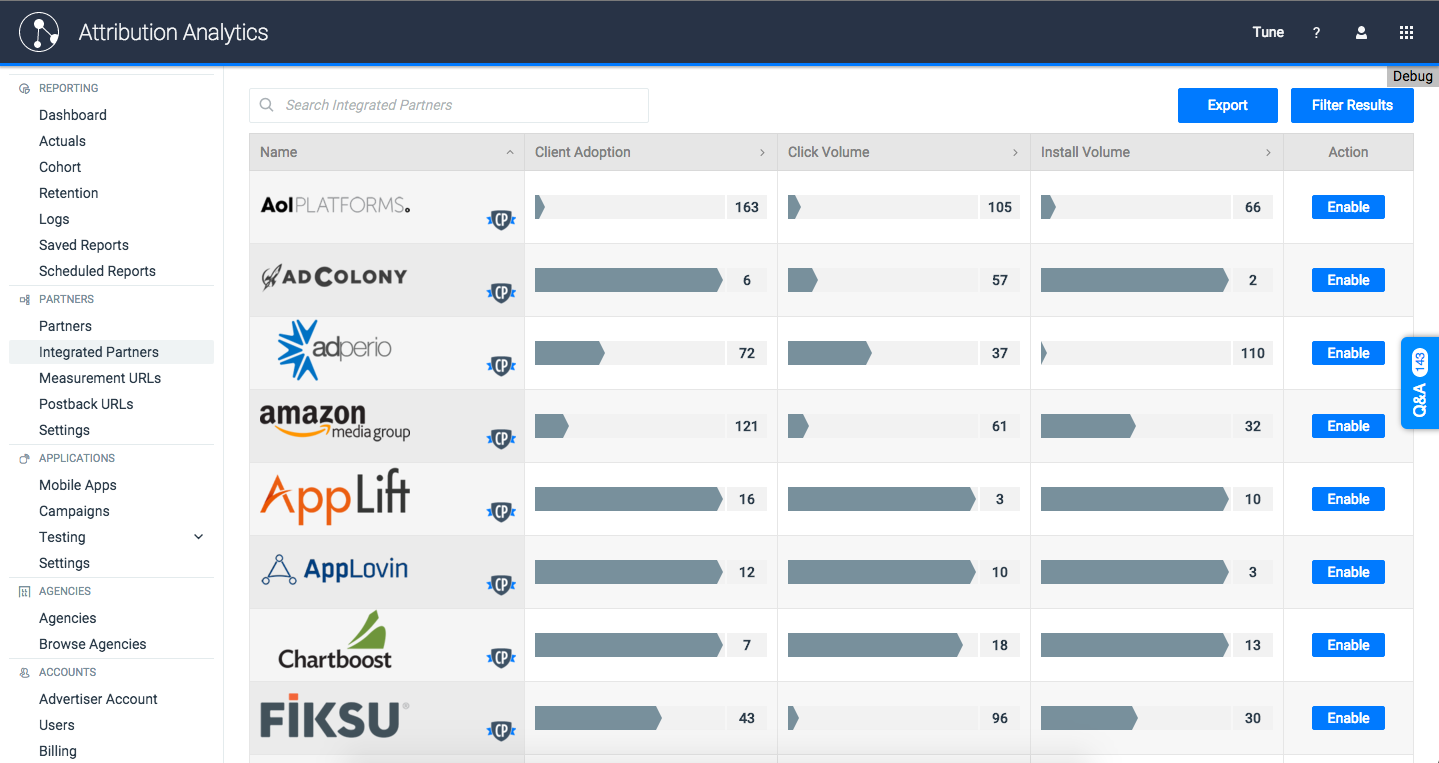Screen dimensions: 1439x763
Task: Sort by Name column arrow
Action: (510, 153)
